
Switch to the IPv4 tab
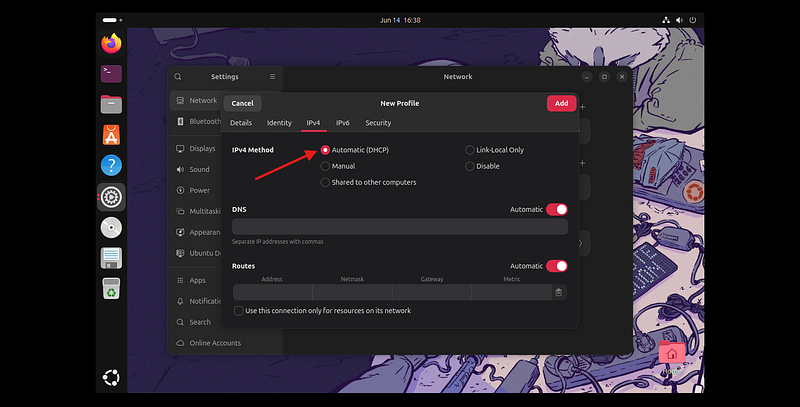point(313,123)
